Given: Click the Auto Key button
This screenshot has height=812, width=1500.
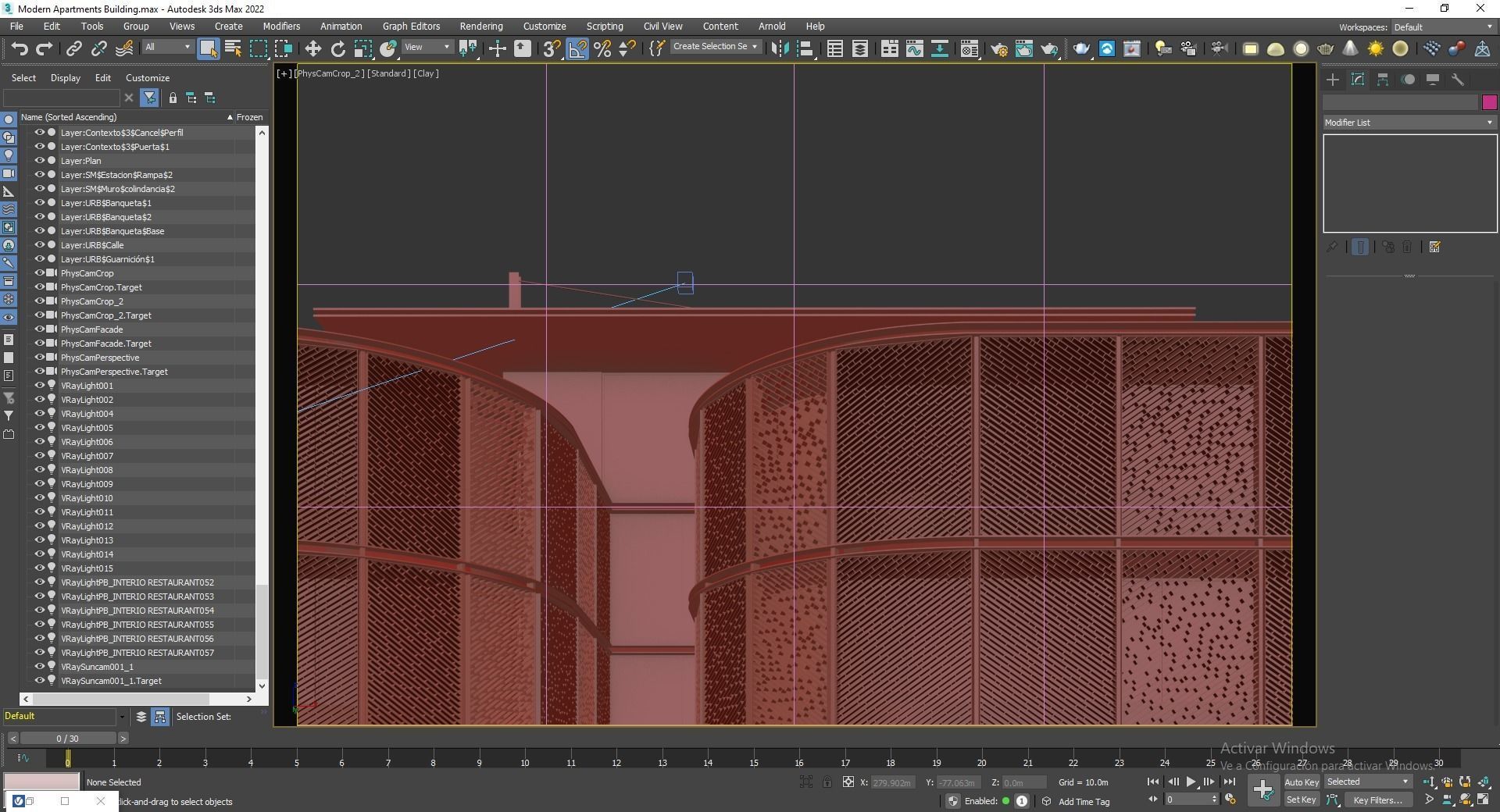Looking at the screenshot, I should [1302, 782].
